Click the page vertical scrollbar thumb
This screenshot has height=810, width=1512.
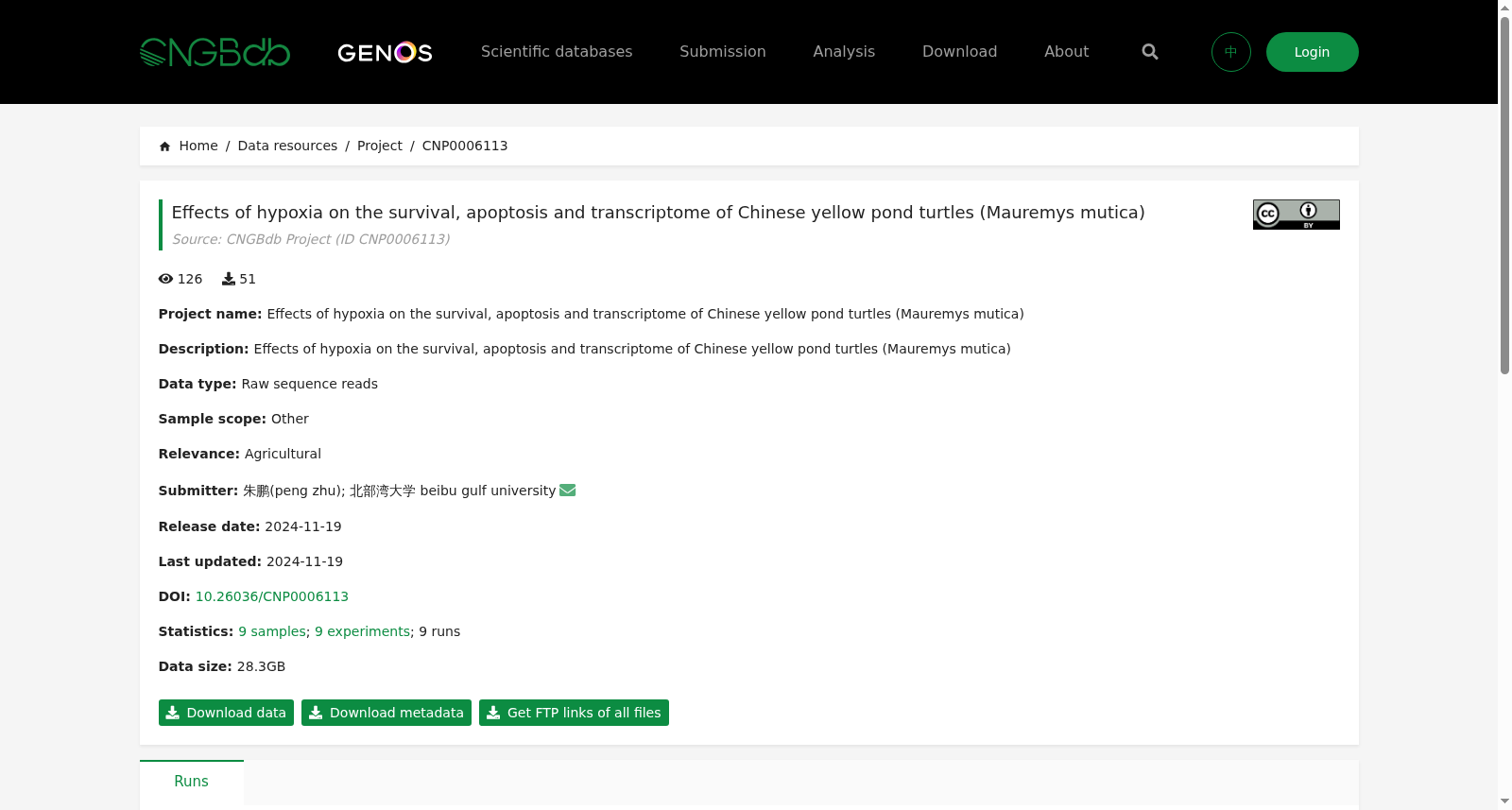click(1504, 196)
